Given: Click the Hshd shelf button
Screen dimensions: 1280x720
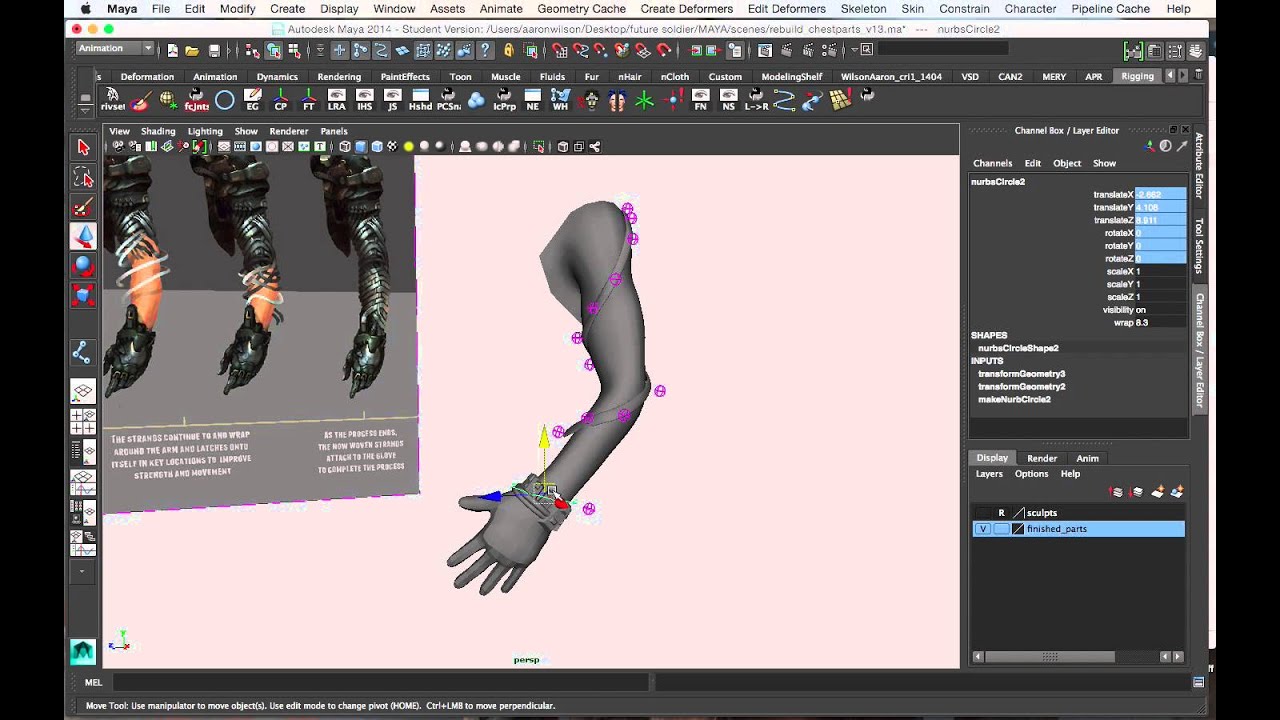Looking at the screenshot, I should (x=420, y=99).
